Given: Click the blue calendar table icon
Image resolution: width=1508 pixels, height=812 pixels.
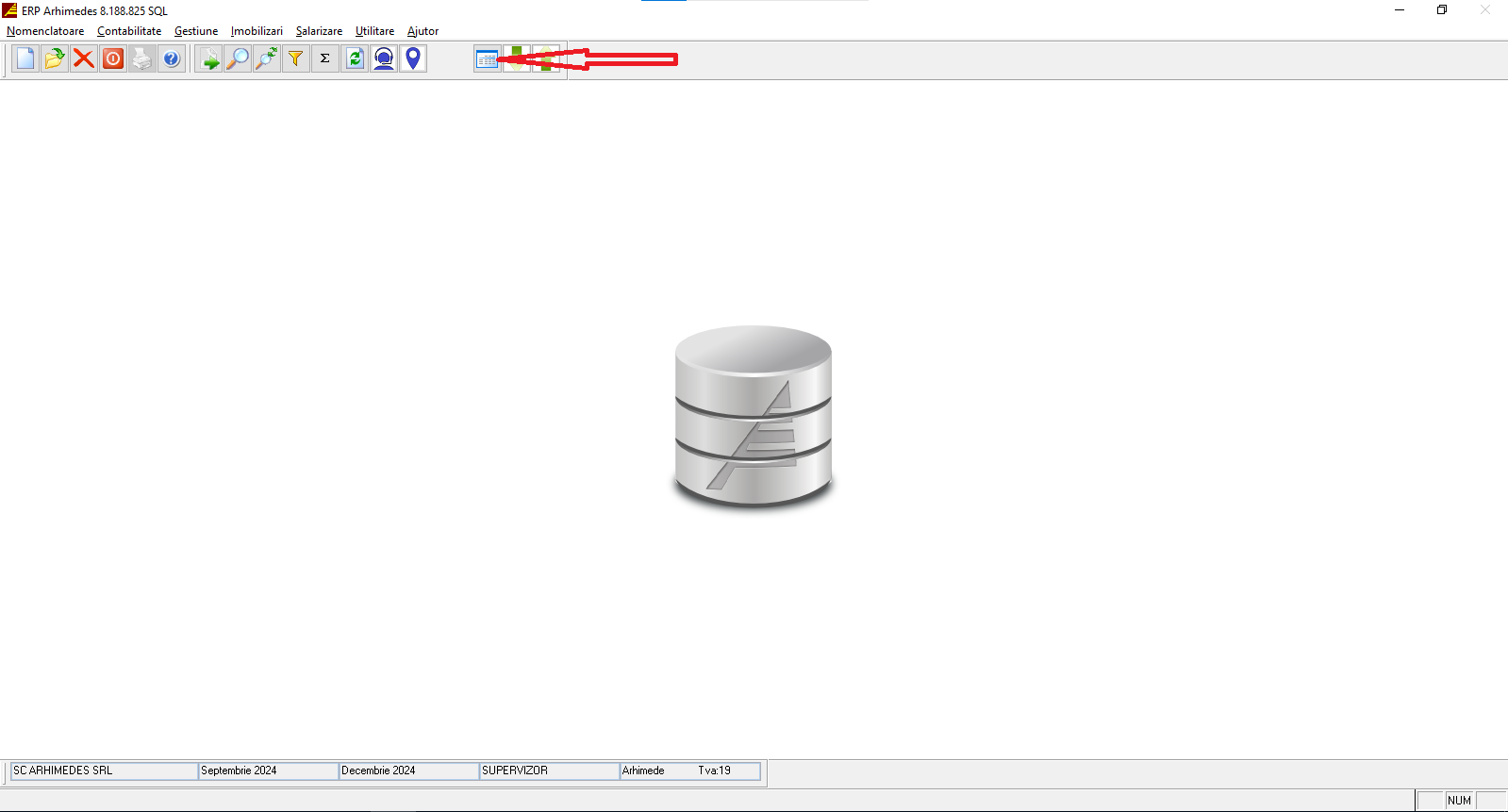Looking at the screenshot, I should coord(487,58).
